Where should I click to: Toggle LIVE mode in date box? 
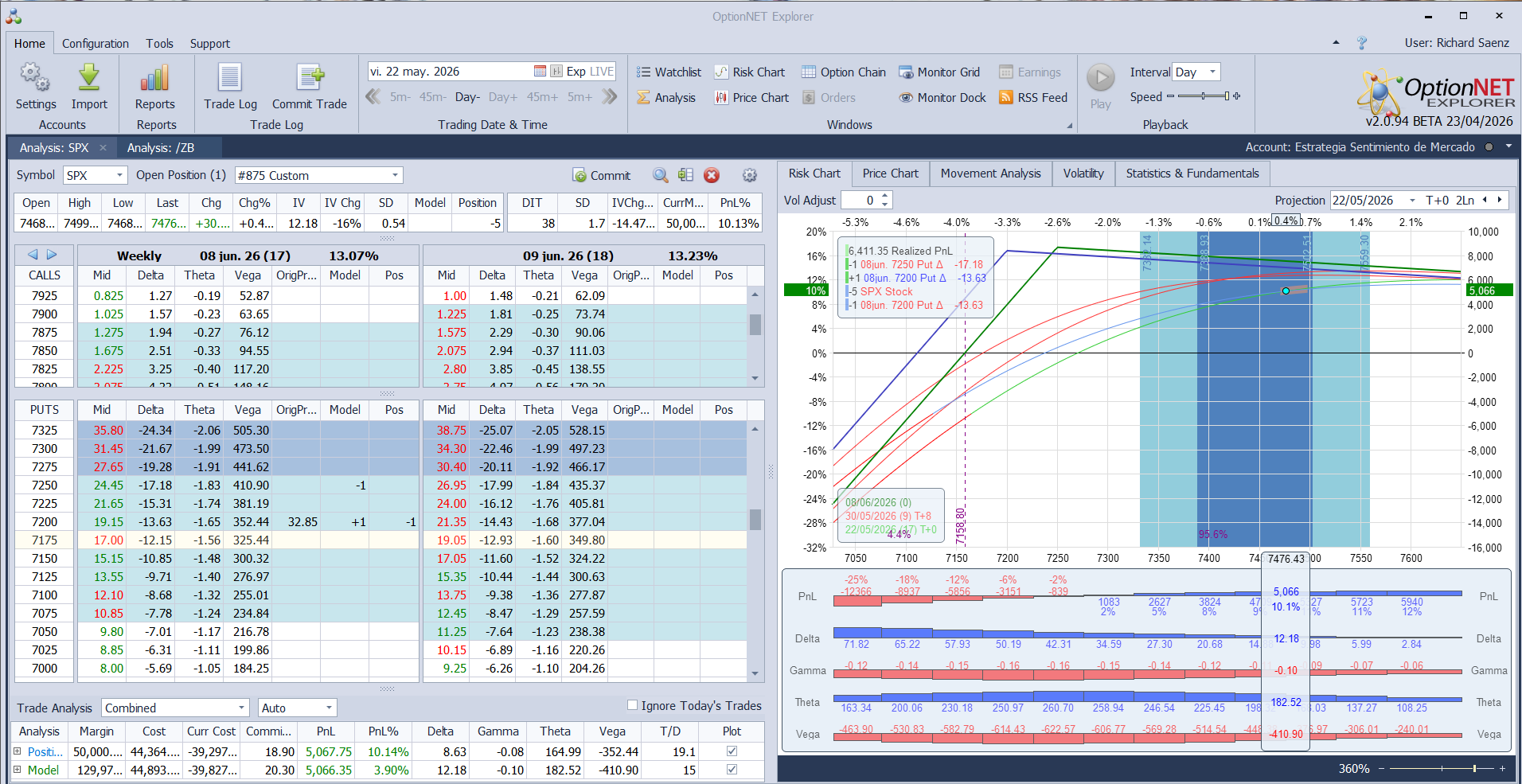(x=602, y=72)
